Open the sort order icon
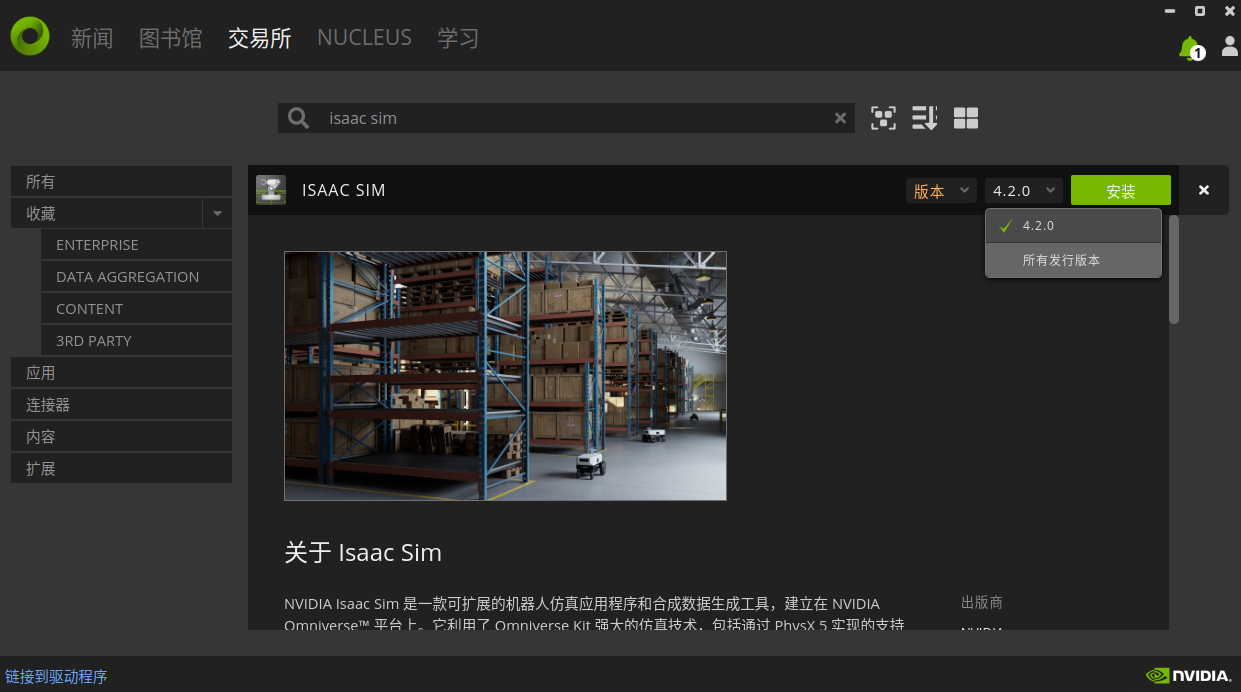 coord(924,118)
